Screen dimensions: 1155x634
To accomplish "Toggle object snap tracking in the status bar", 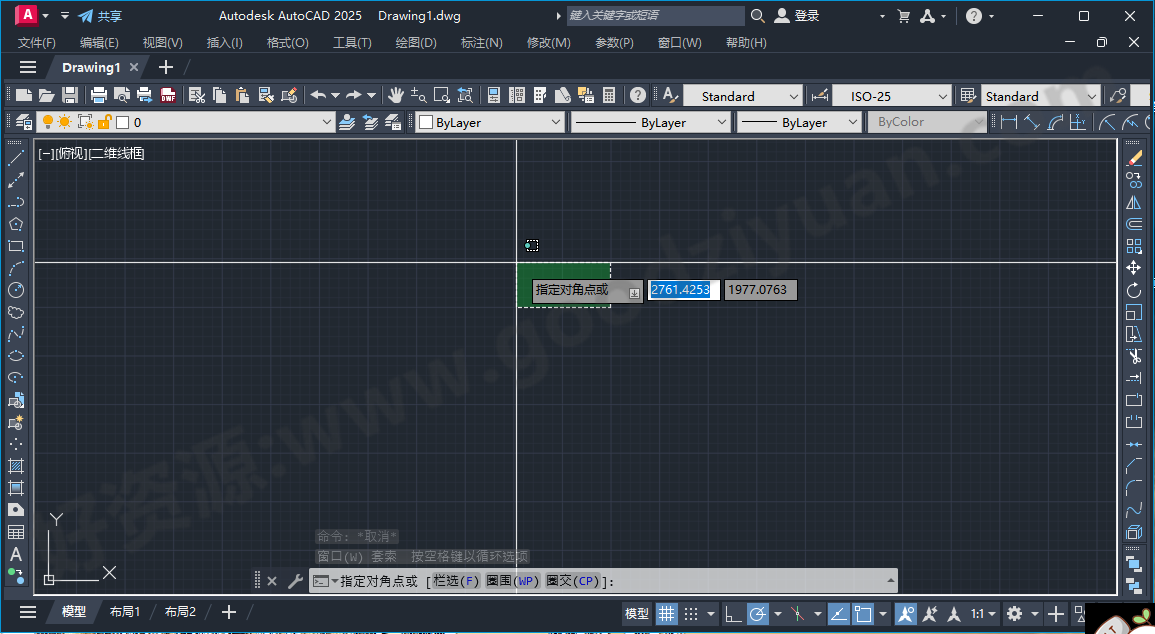I will (837, 613).
